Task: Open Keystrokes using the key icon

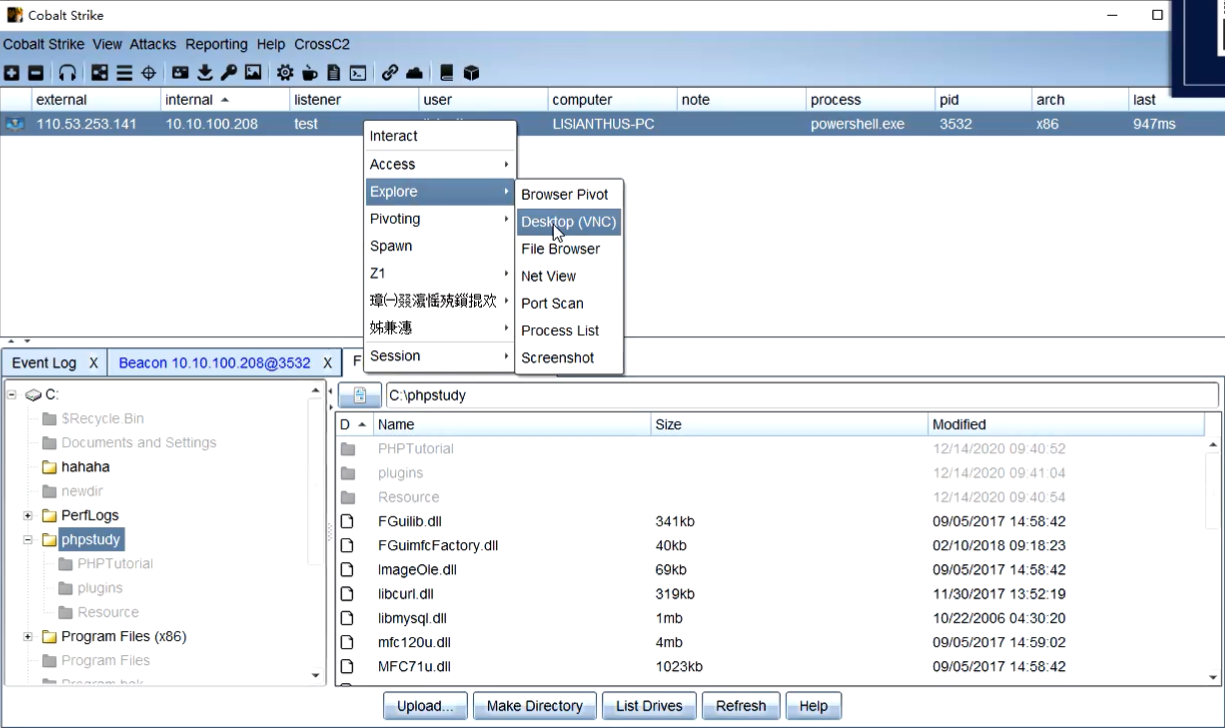Action: (228, 73)
